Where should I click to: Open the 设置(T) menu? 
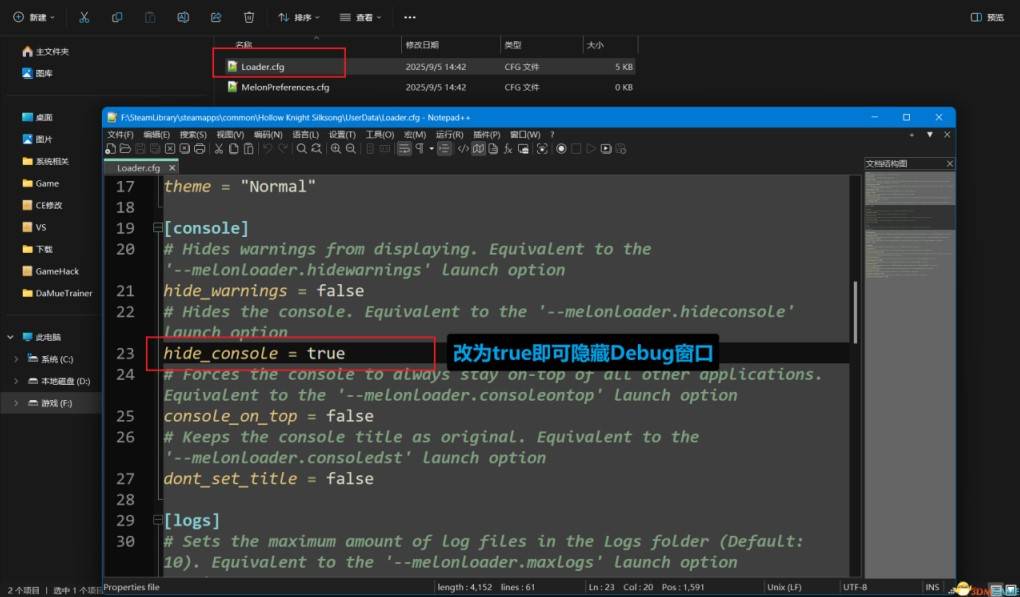click(x=342, y=135)
